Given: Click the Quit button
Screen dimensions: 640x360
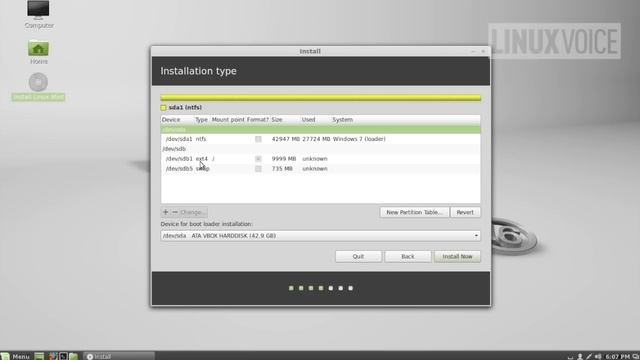Looking at the screenshot, I should pyautogui.click(x=358, y=256).
